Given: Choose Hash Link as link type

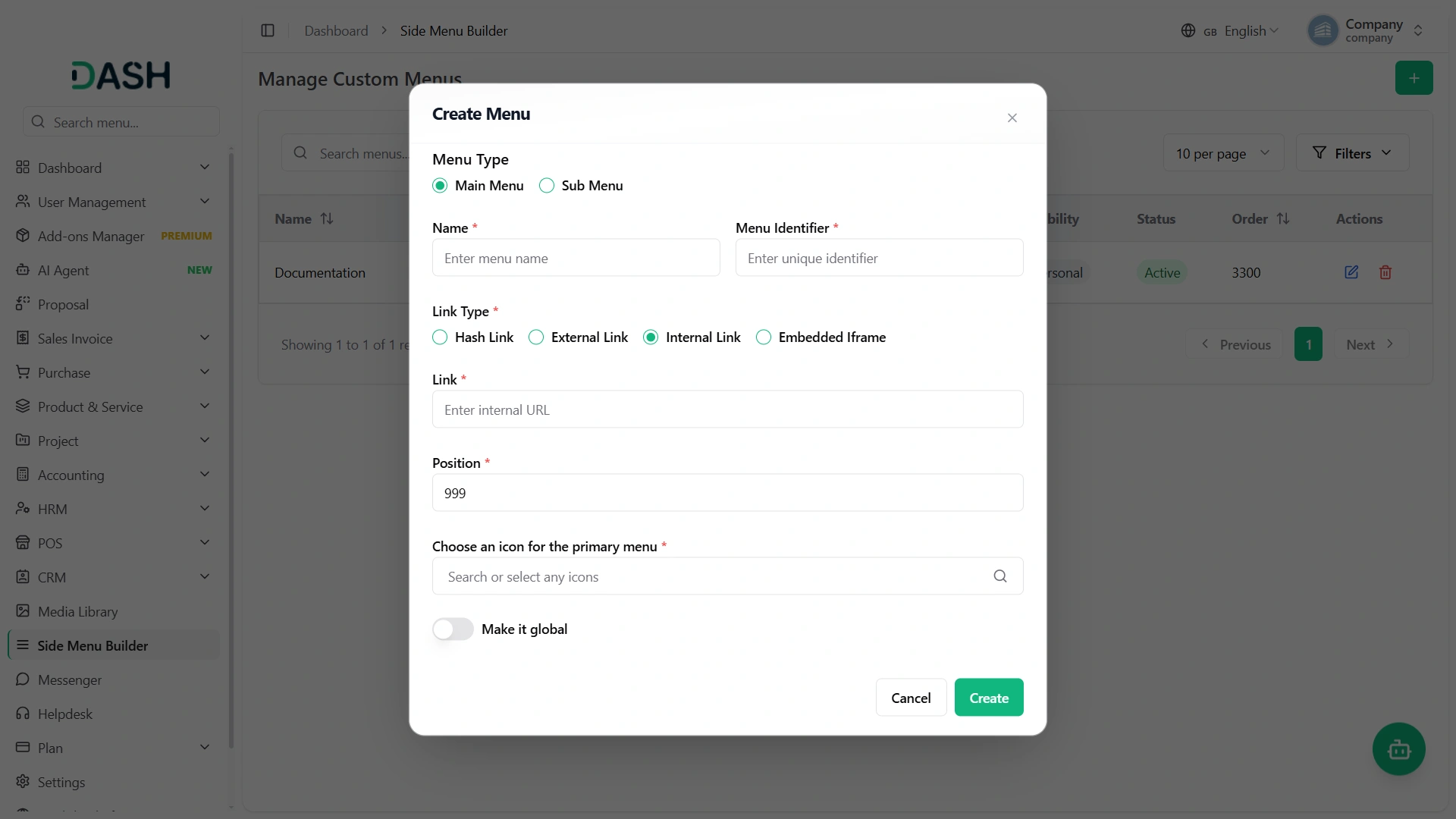Looking at the screenshot, I should pos(440,337).
